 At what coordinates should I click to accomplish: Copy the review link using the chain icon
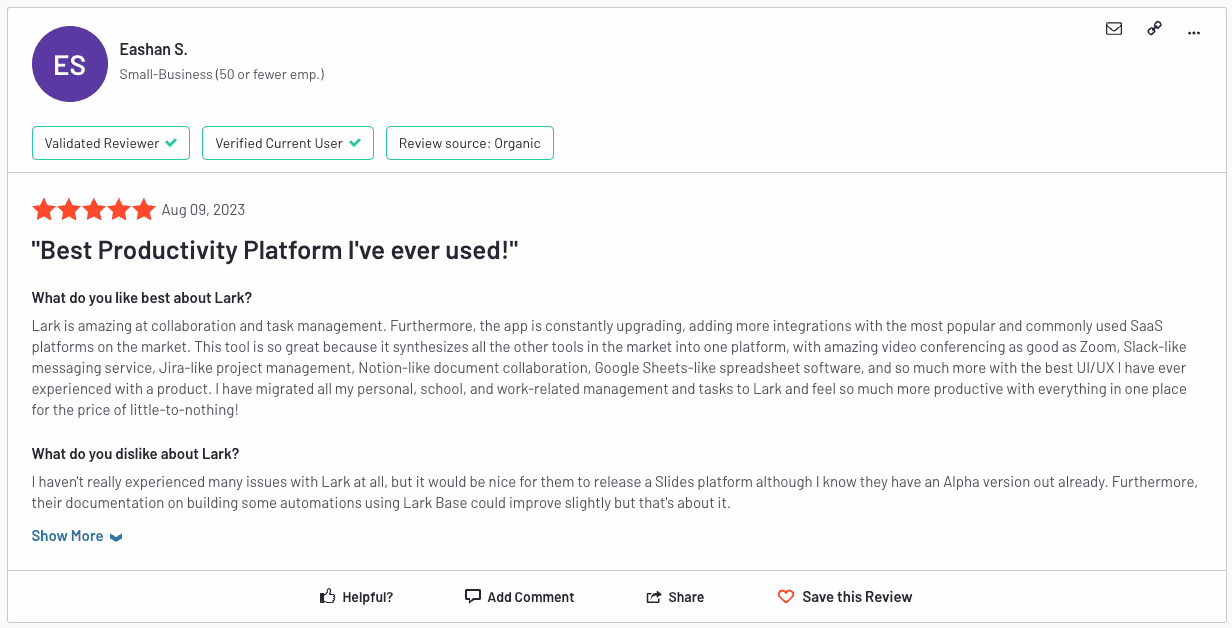pos(1154,29)
